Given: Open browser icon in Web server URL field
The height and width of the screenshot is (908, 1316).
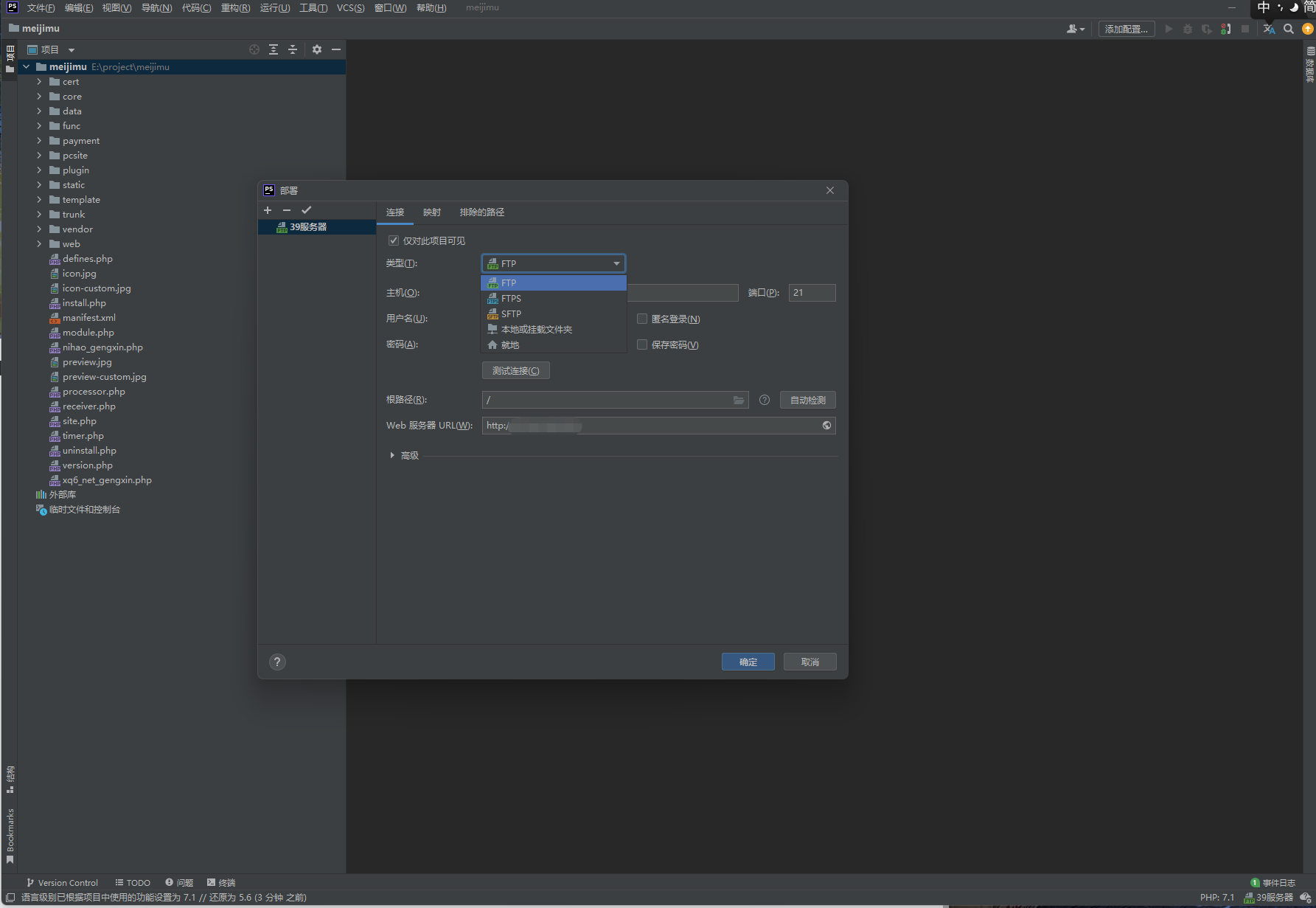Looking at the screenshot, I should pyautogui.click(x=826, y=426).
